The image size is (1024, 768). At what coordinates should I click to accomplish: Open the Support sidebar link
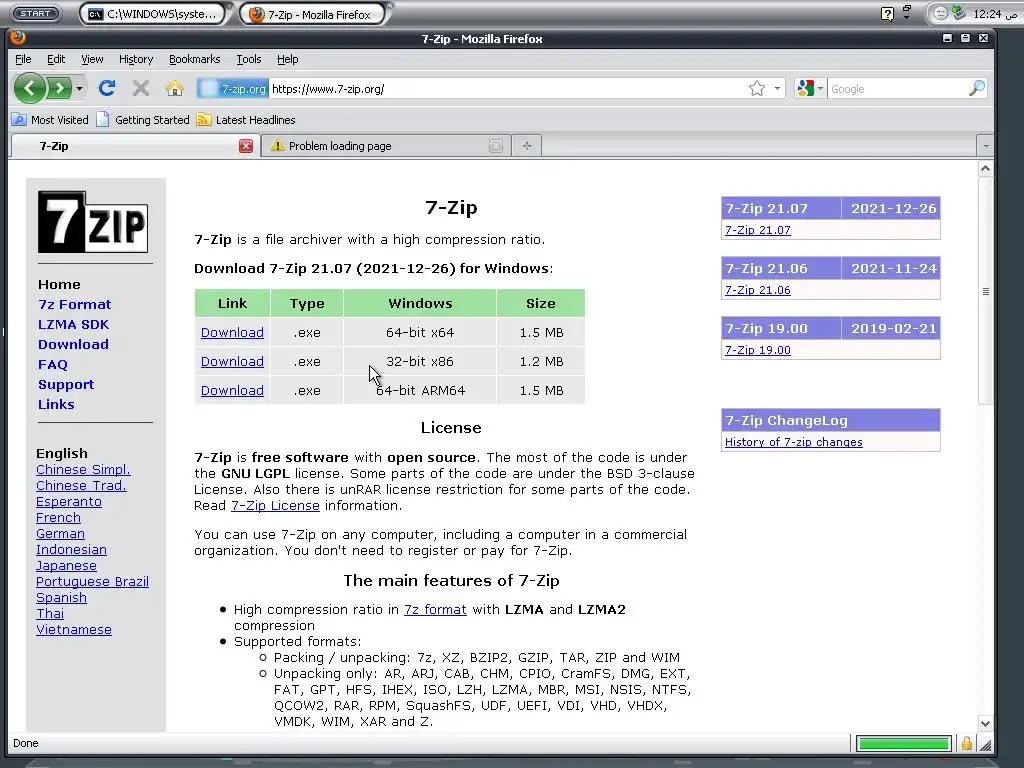coord(66,385)
